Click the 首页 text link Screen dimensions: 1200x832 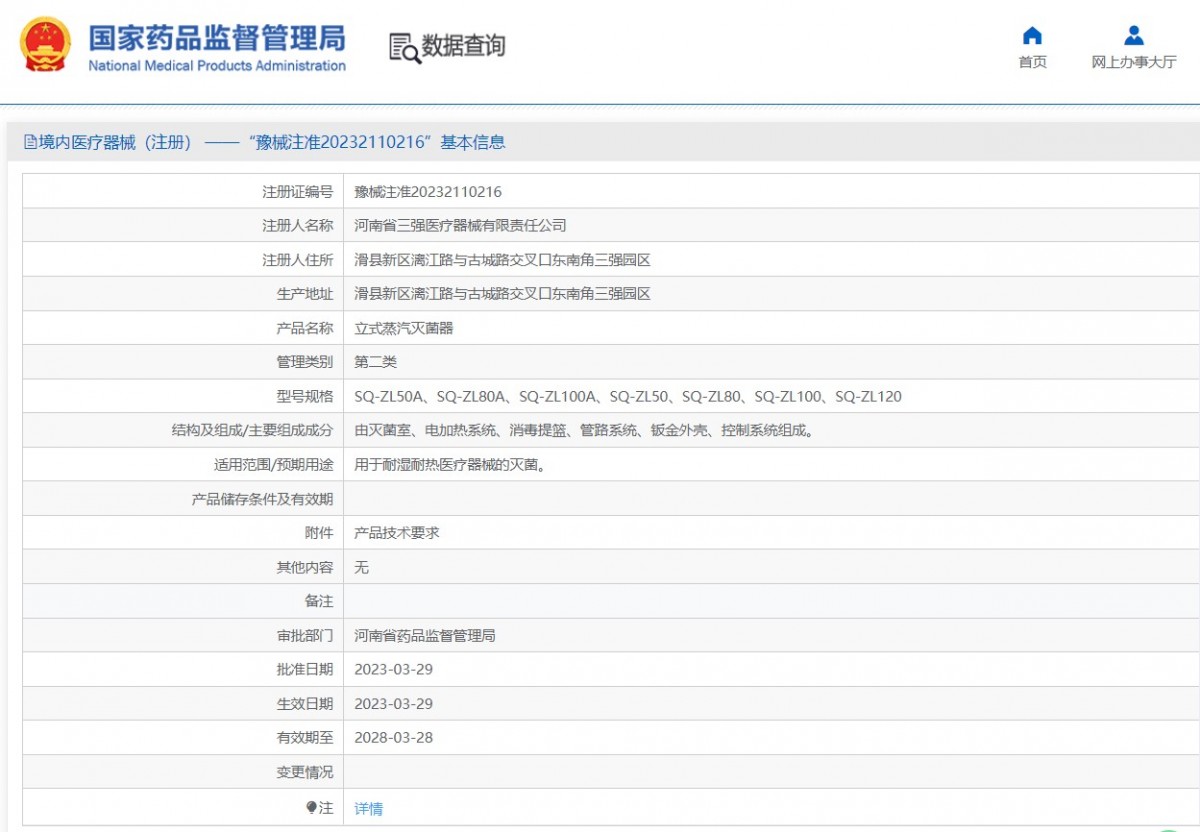[1033, 62]
